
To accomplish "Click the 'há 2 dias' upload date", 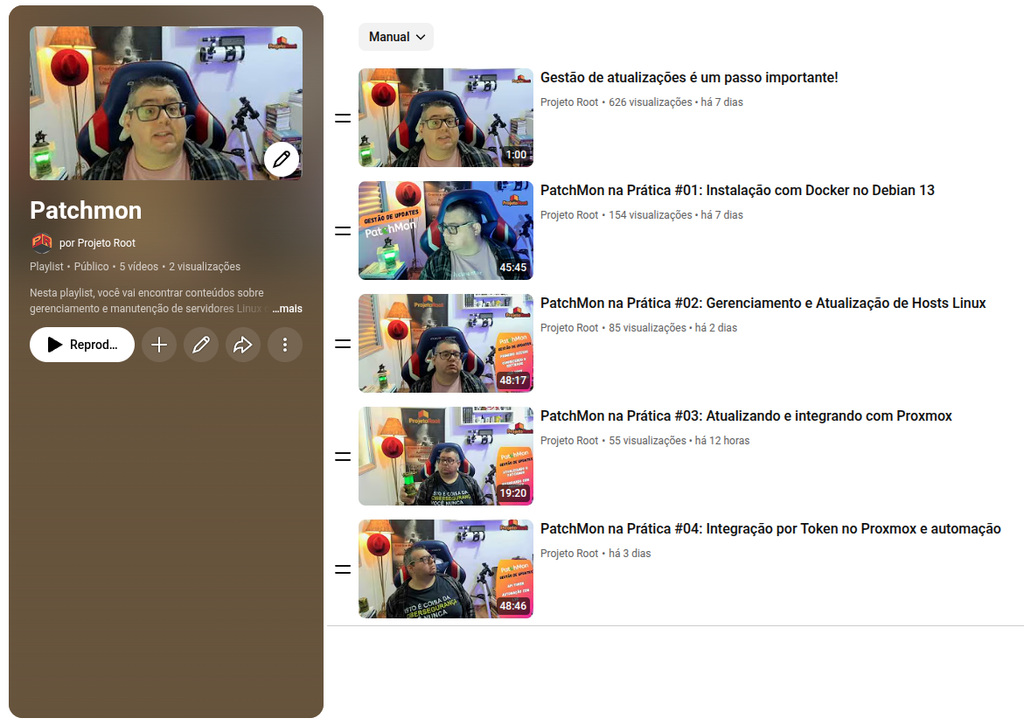I will 716,328.
